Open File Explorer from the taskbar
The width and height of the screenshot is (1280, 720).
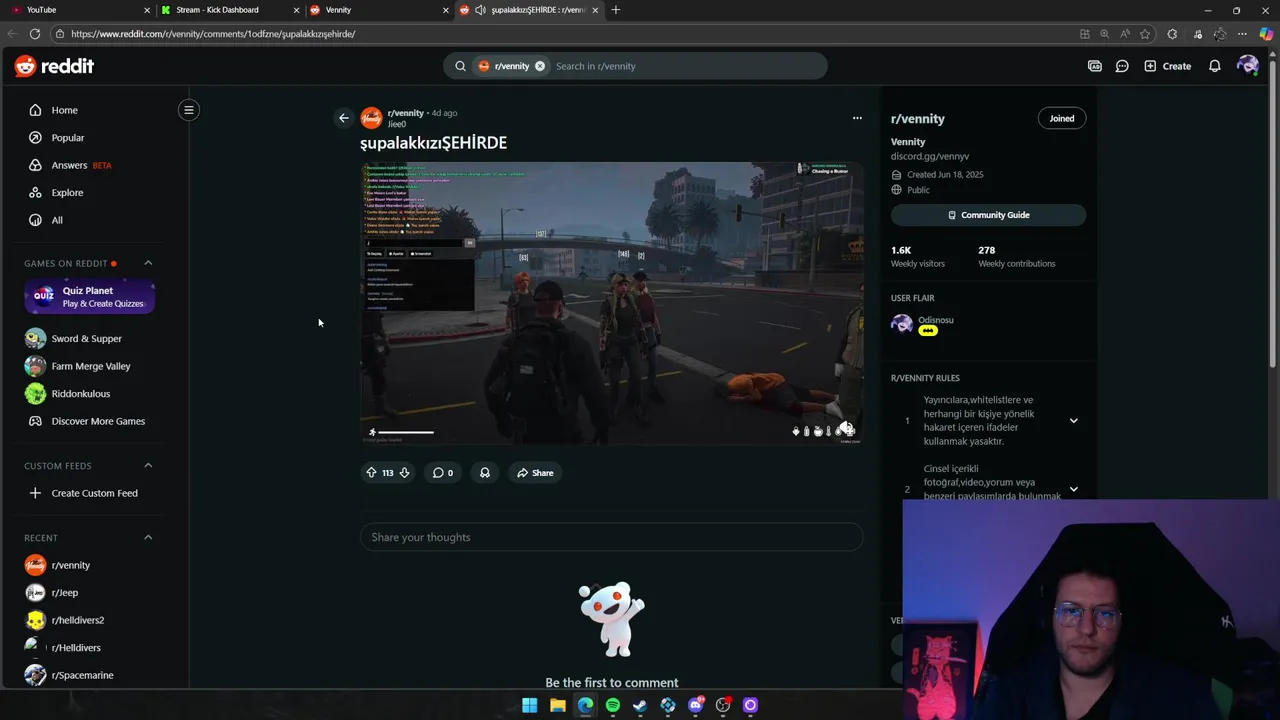tap(558, 705)
